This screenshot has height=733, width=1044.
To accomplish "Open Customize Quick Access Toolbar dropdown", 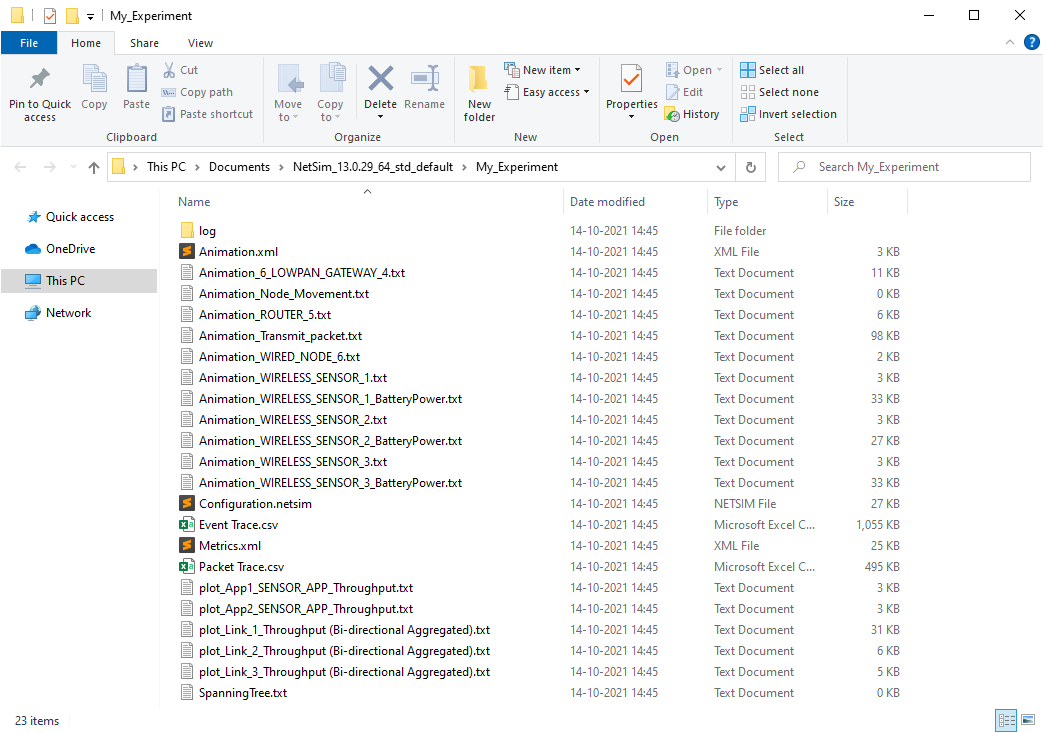I will [x=91, y=16].
